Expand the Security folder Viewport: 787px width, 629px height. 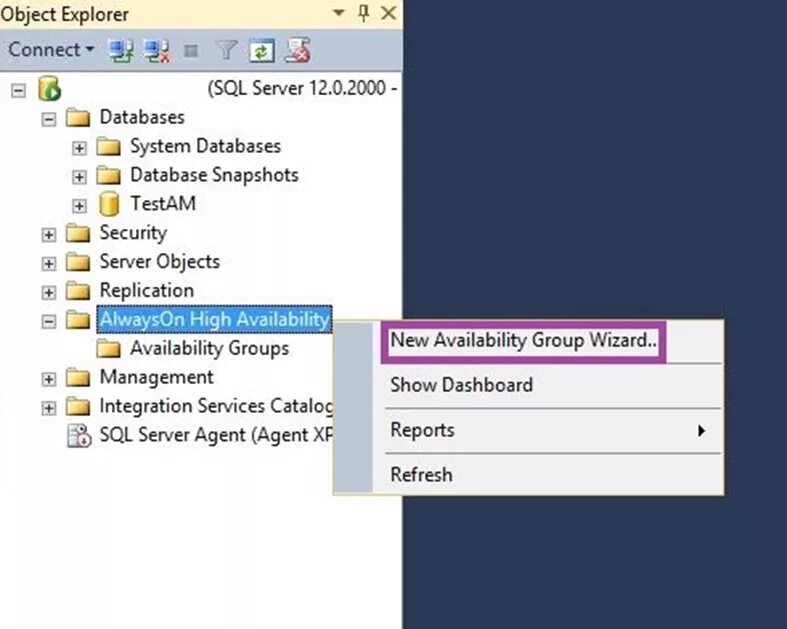(x=49, y=235)
